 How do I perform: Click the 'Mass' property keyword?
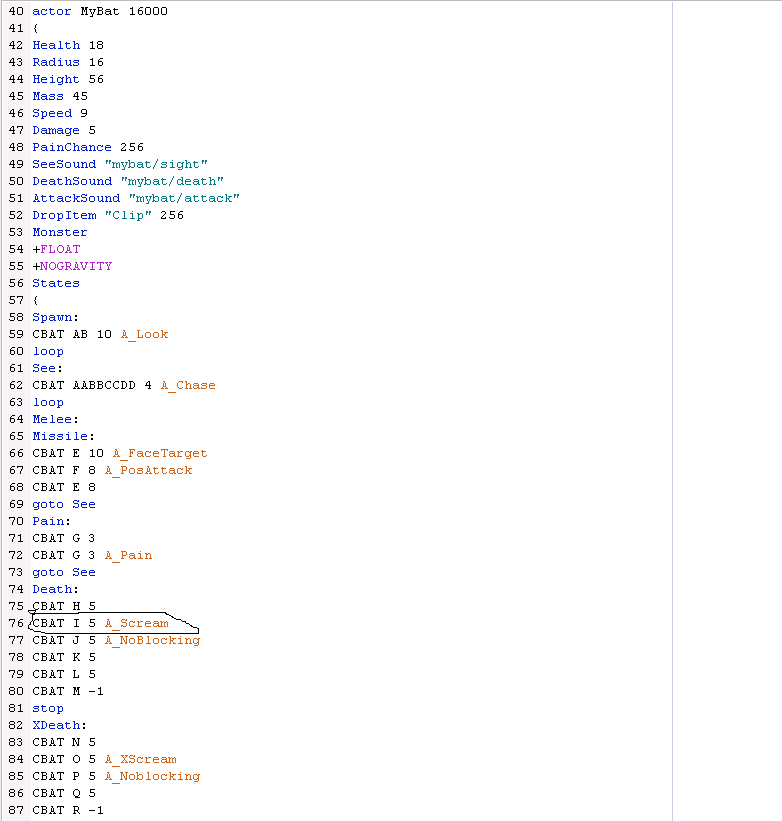pos(48,96)
